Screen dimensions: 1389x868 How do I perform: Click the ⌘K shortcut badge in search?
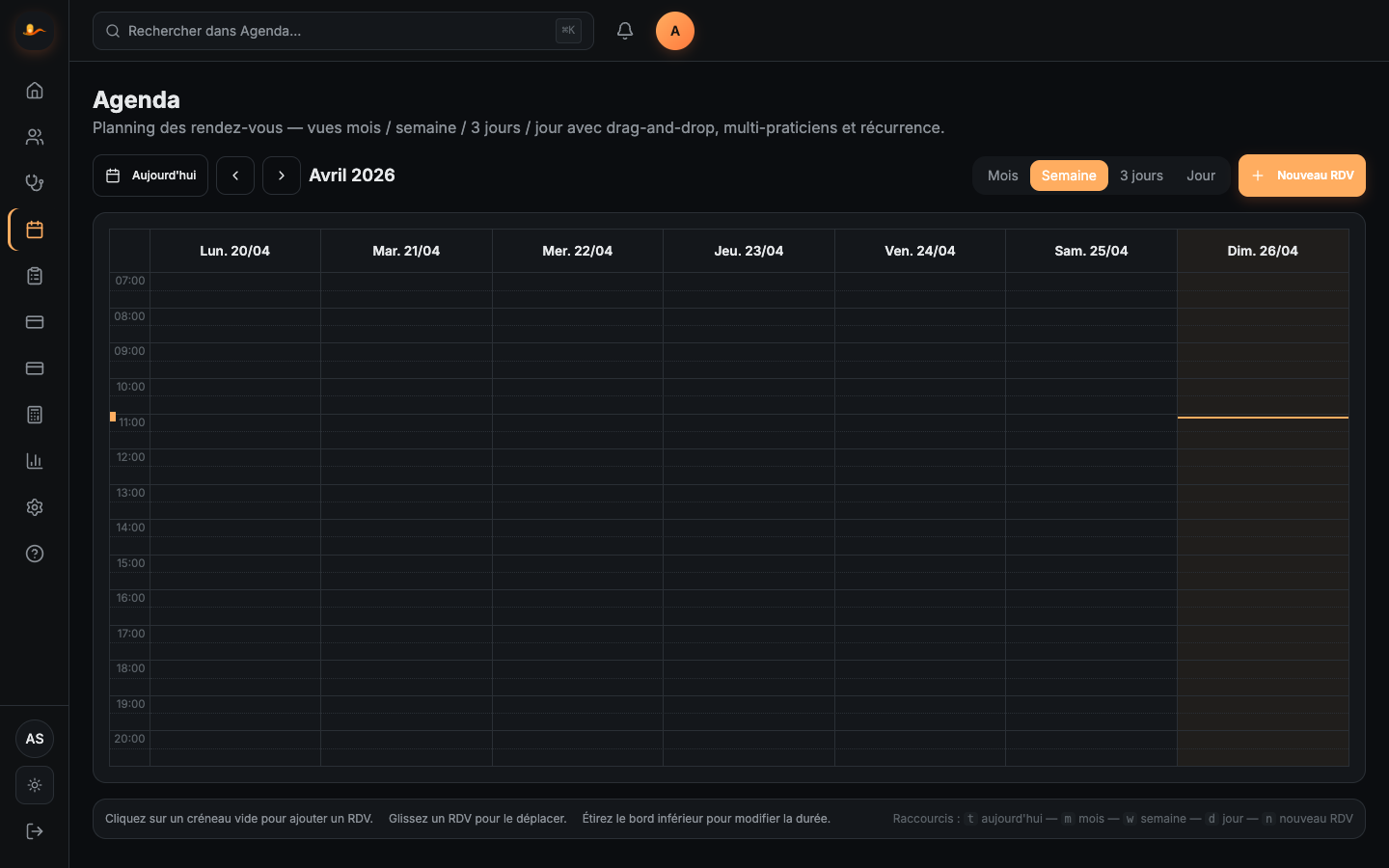(568, 31)
